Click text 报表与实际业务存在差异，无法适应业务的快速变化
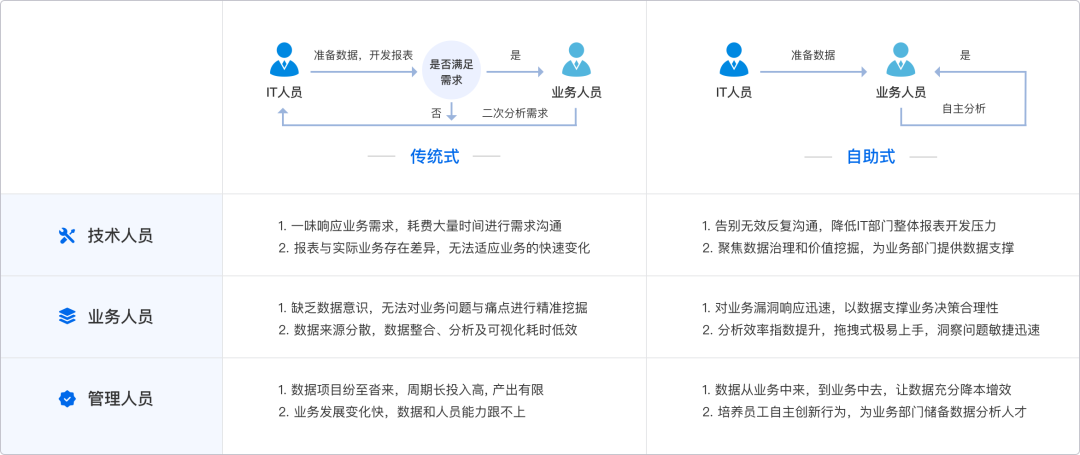This screenshot has width=1080, height=455. [442, 248]
